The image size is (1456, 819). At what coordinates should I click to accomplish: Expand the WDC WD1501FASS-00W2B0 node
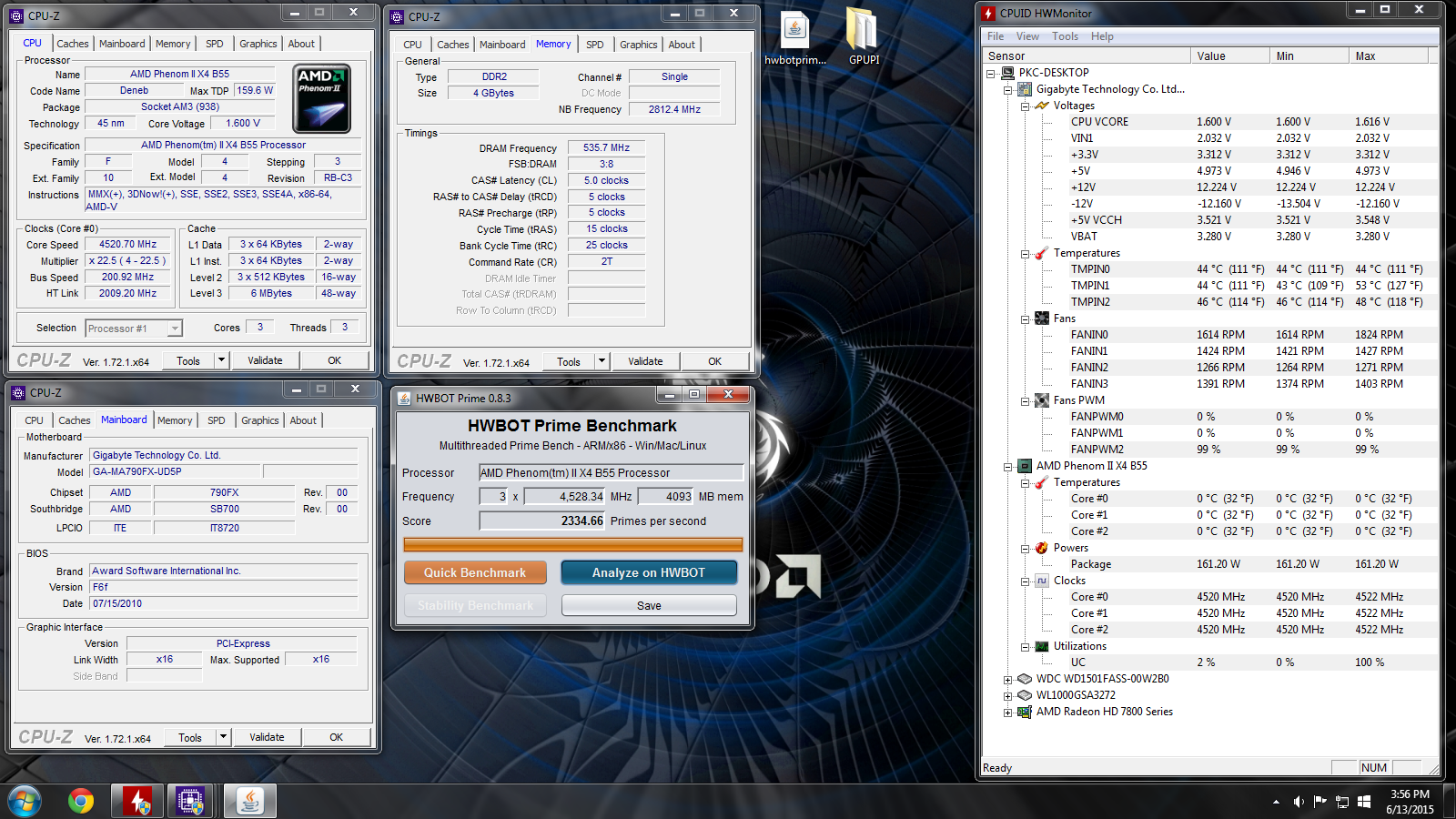pos(1007,679)
